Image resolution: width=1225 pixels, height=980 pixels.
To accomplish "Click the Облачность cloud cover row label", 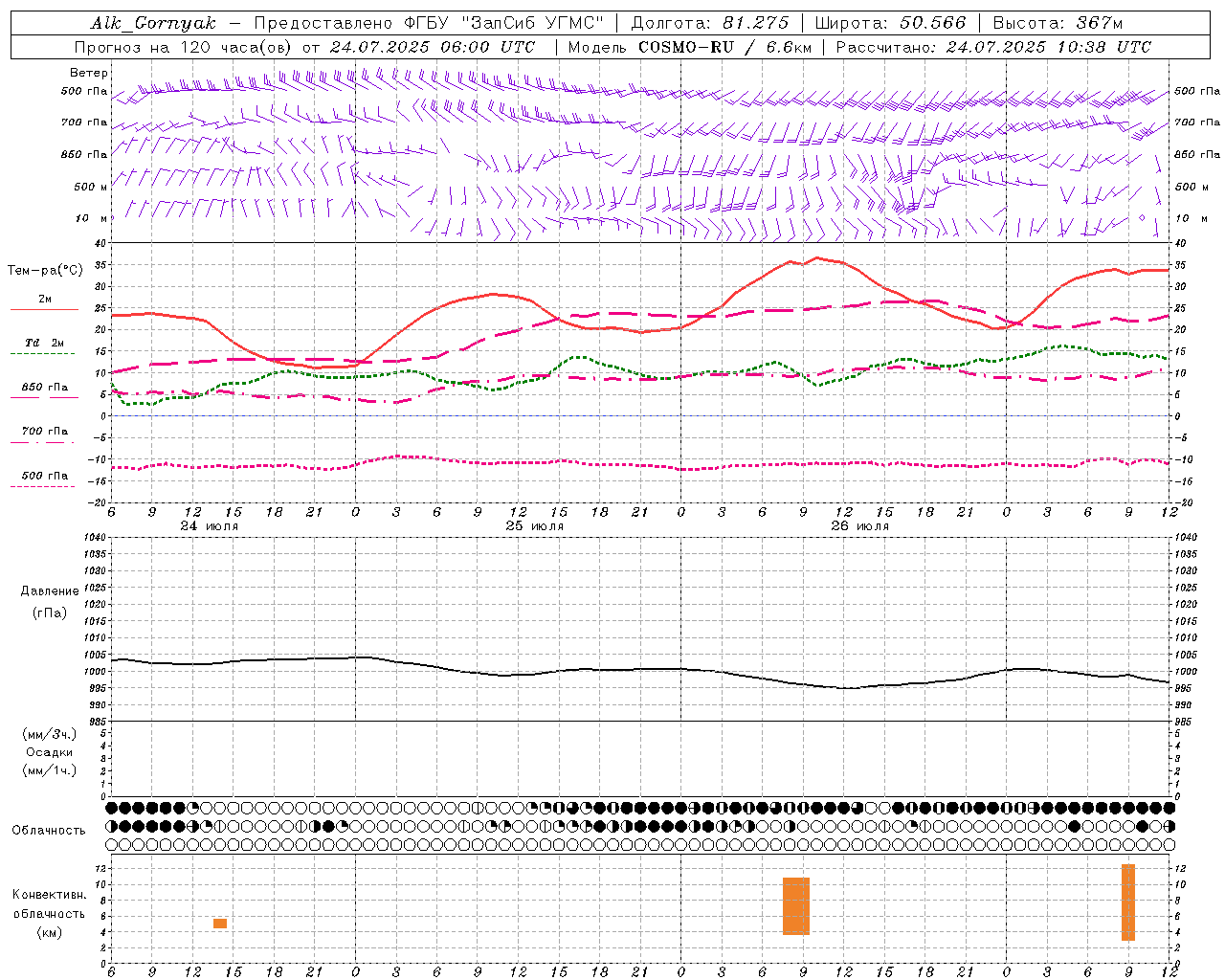I will 49,830.
